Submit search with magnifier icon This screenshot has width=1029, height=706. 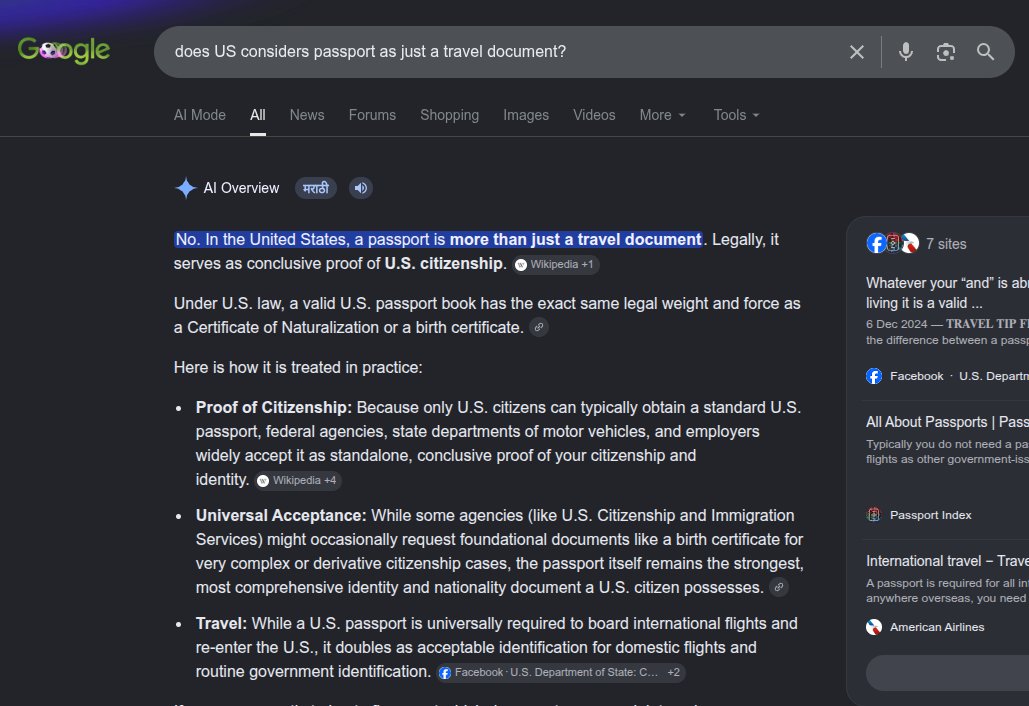[985, 52]
